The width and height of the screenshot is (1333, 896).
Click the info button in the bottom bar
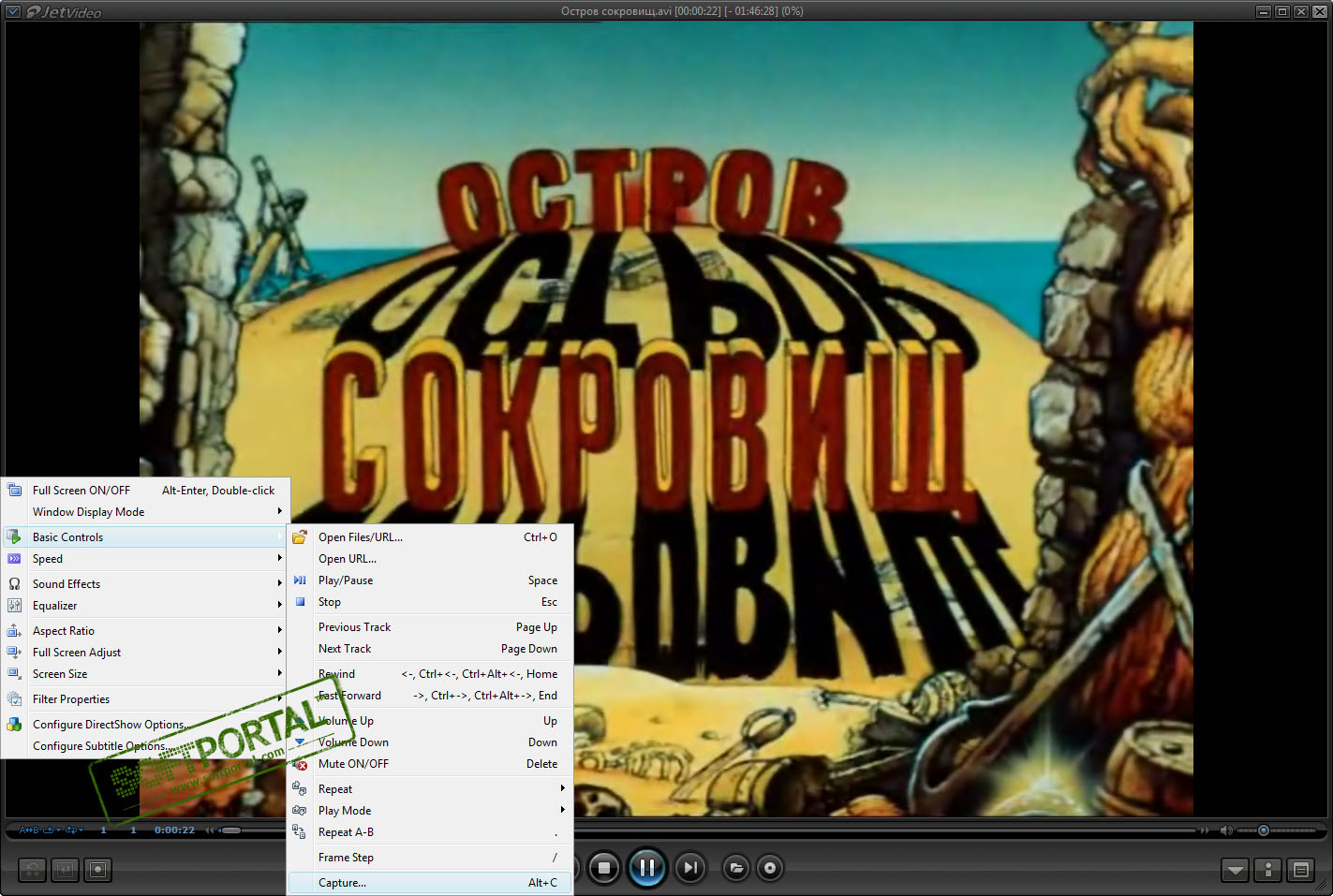(x=1268, y=870)
